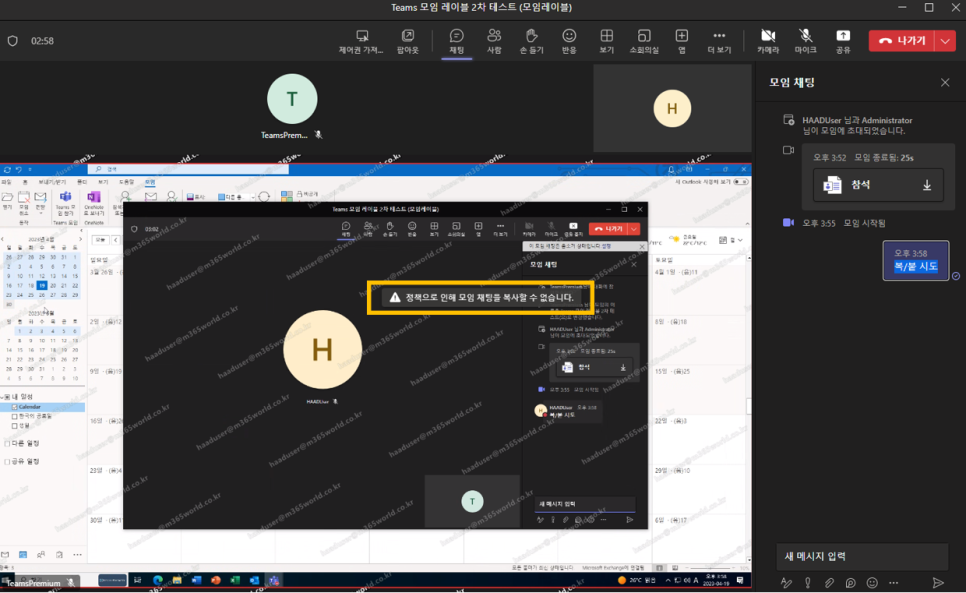Open the text format icon under the message box
The width and height of the screenshot is (966, 593).
(x=786, y=583)
